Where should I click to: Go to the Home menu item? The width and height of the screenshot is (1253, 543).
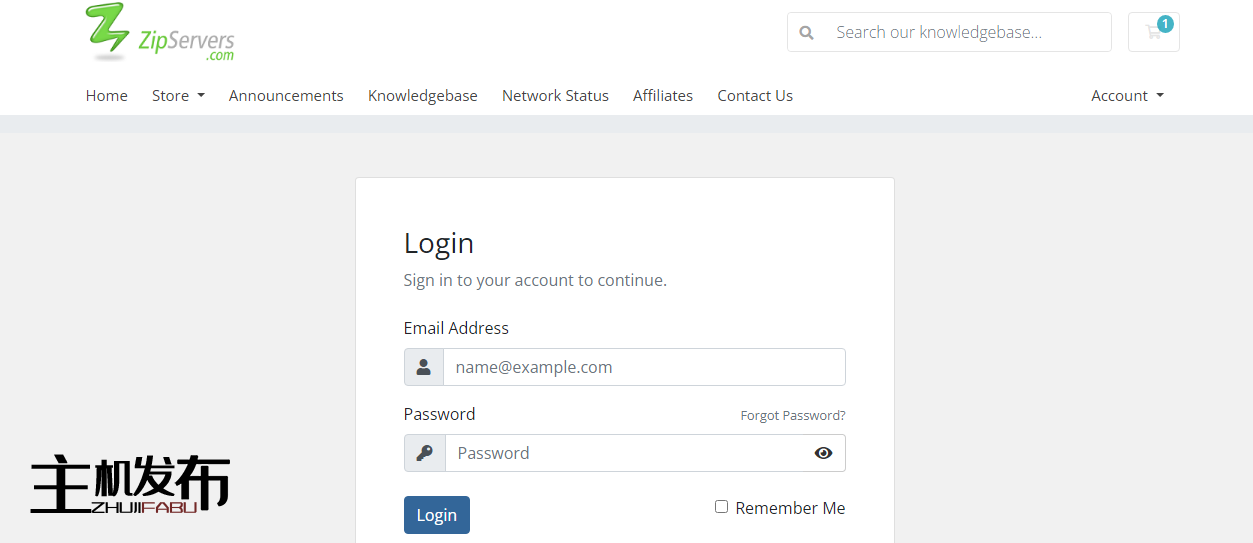(106, 96)
